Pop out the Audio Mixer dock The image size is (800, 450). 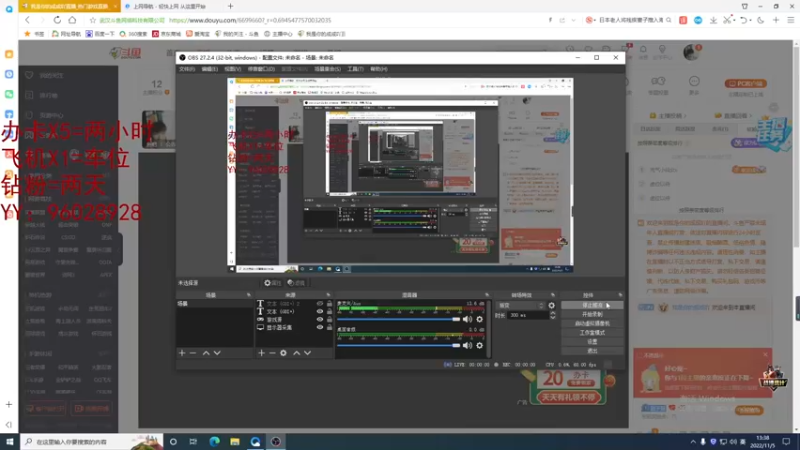click(487, 295)
